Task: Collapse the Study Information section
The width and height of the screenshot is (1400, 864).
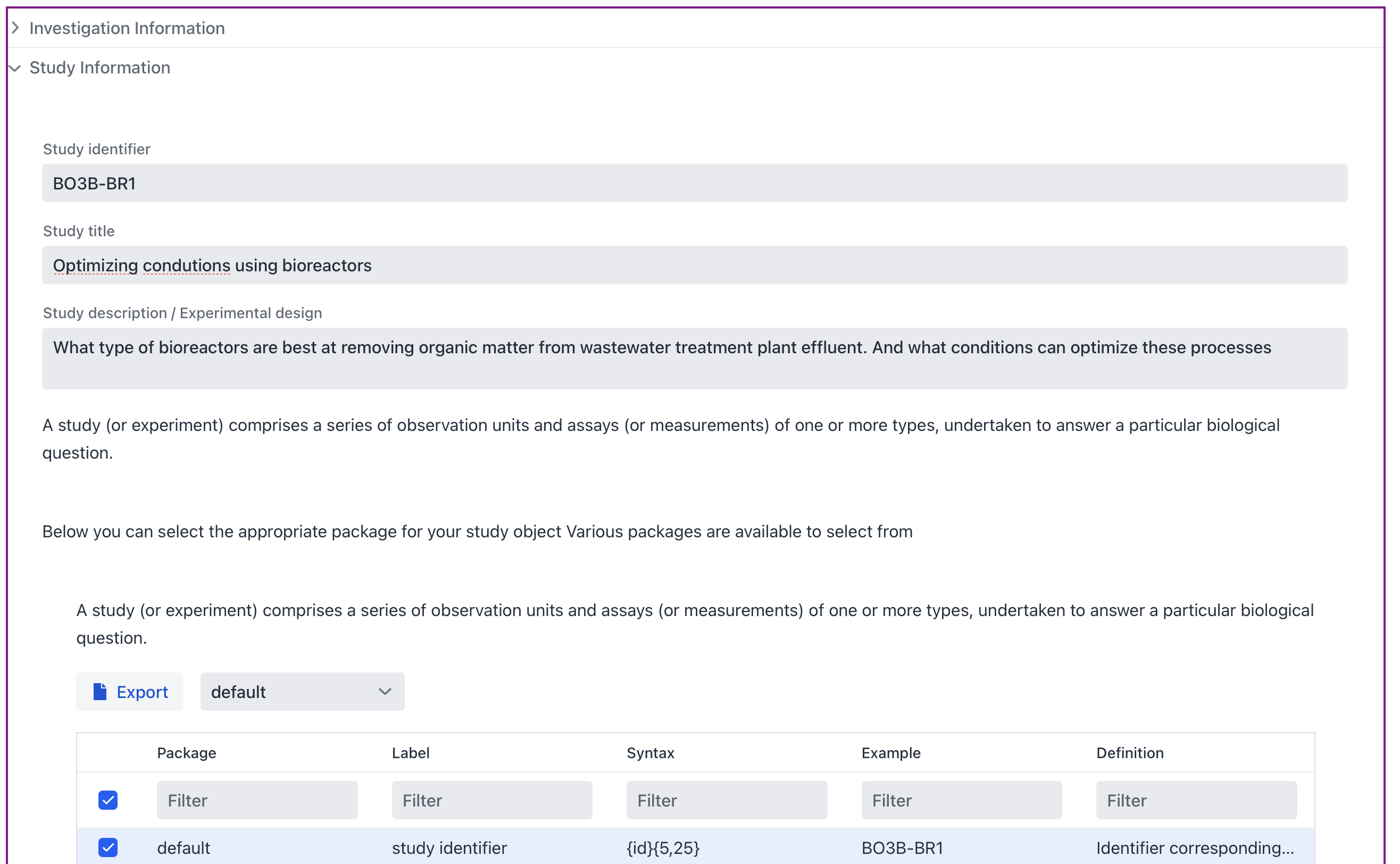Action: (99, 68)
